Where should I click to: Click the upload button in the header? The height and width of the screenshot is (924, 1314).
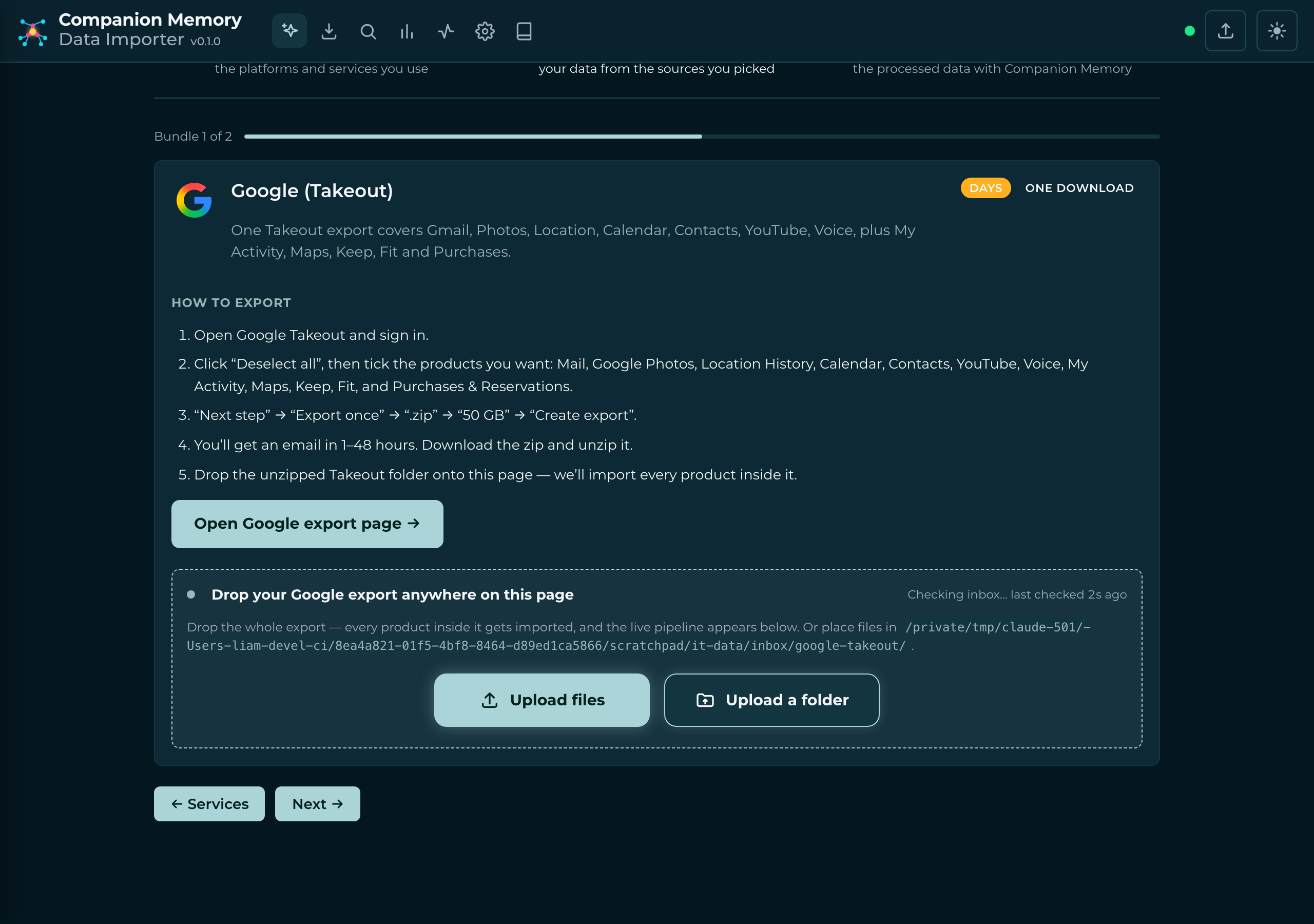click(1225, 31)
